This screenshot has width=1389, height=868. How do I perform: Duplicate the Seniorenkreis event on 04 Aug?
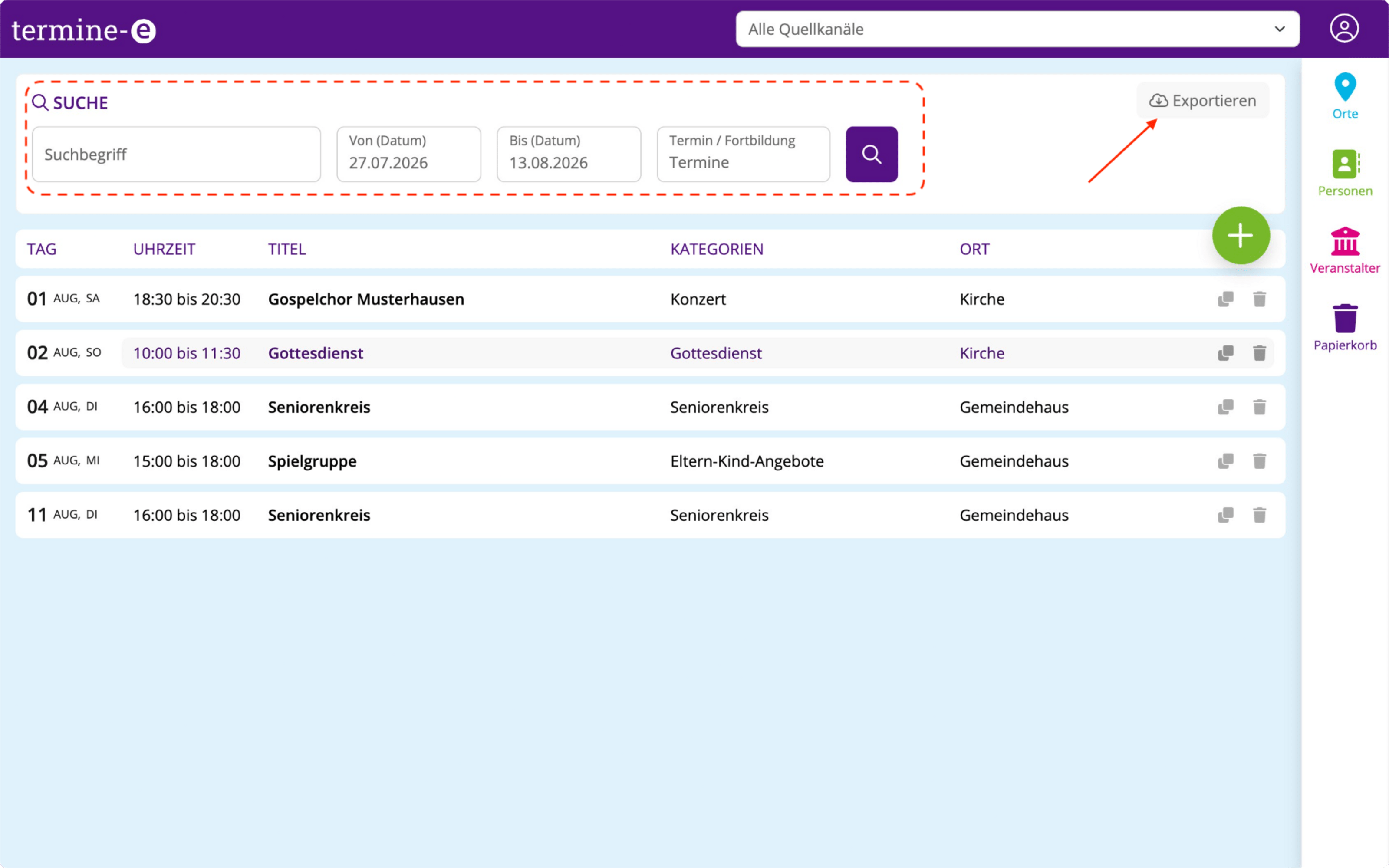tap(1225, 407)
